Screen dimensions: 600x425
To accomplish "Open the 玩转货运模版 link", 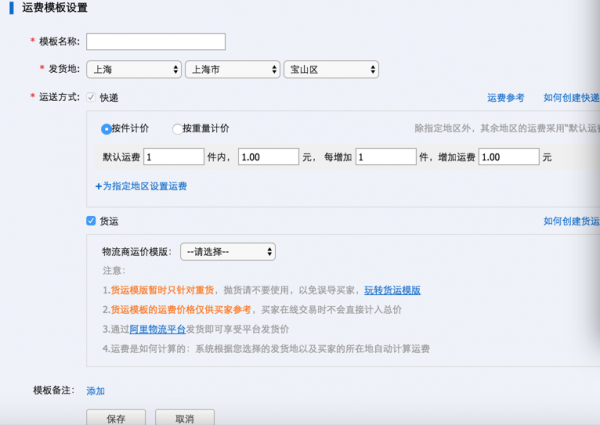I will point(392,290).
